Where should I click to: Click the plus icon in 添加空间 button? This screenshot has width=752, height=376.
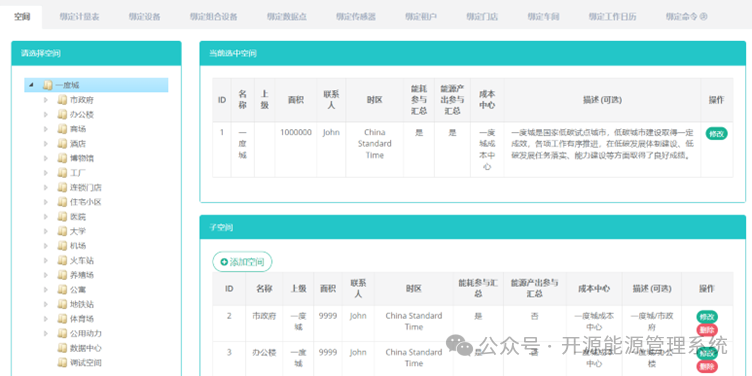click(x=224, y=262)
